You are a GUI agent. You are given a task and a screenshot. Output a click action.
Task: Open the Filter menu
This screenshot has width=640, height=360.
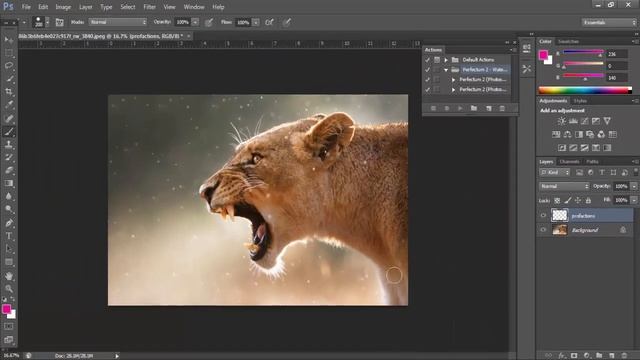tap(149, 7)
